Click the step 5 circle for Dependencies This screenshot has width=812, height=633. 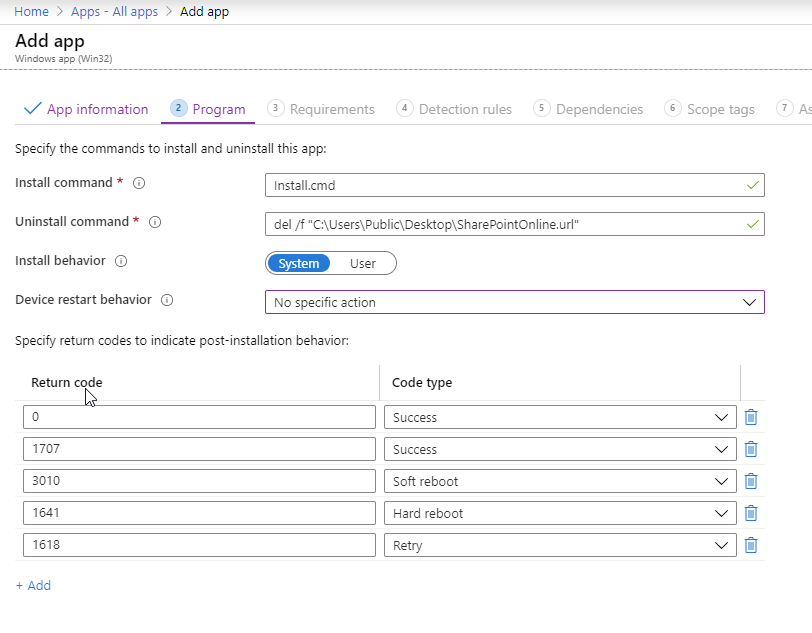pyautogui.click(x=542, y=108)
